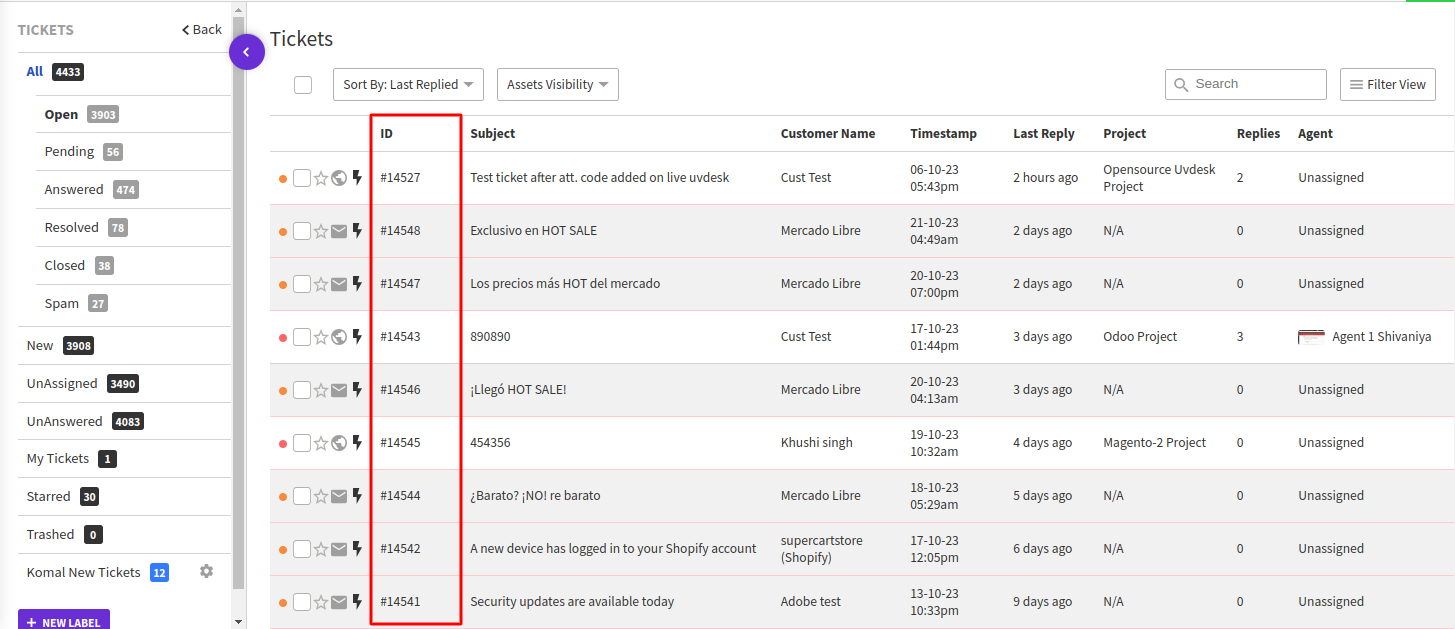Star ticket #14543

(x=321, y=337)
